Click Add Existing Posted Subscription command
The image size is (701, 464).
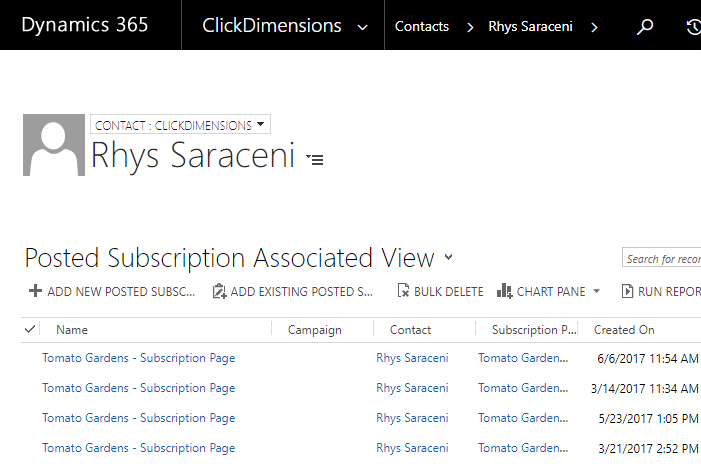point(293,291)
